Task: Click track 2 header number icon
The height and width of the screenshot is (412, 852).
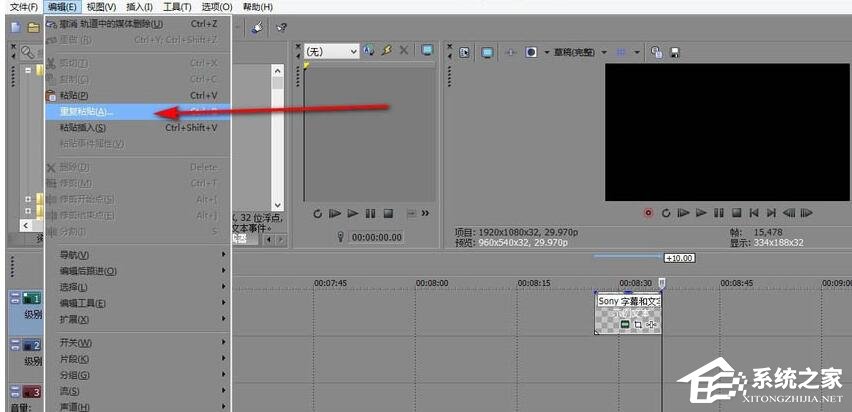Action: pos(31,346)
